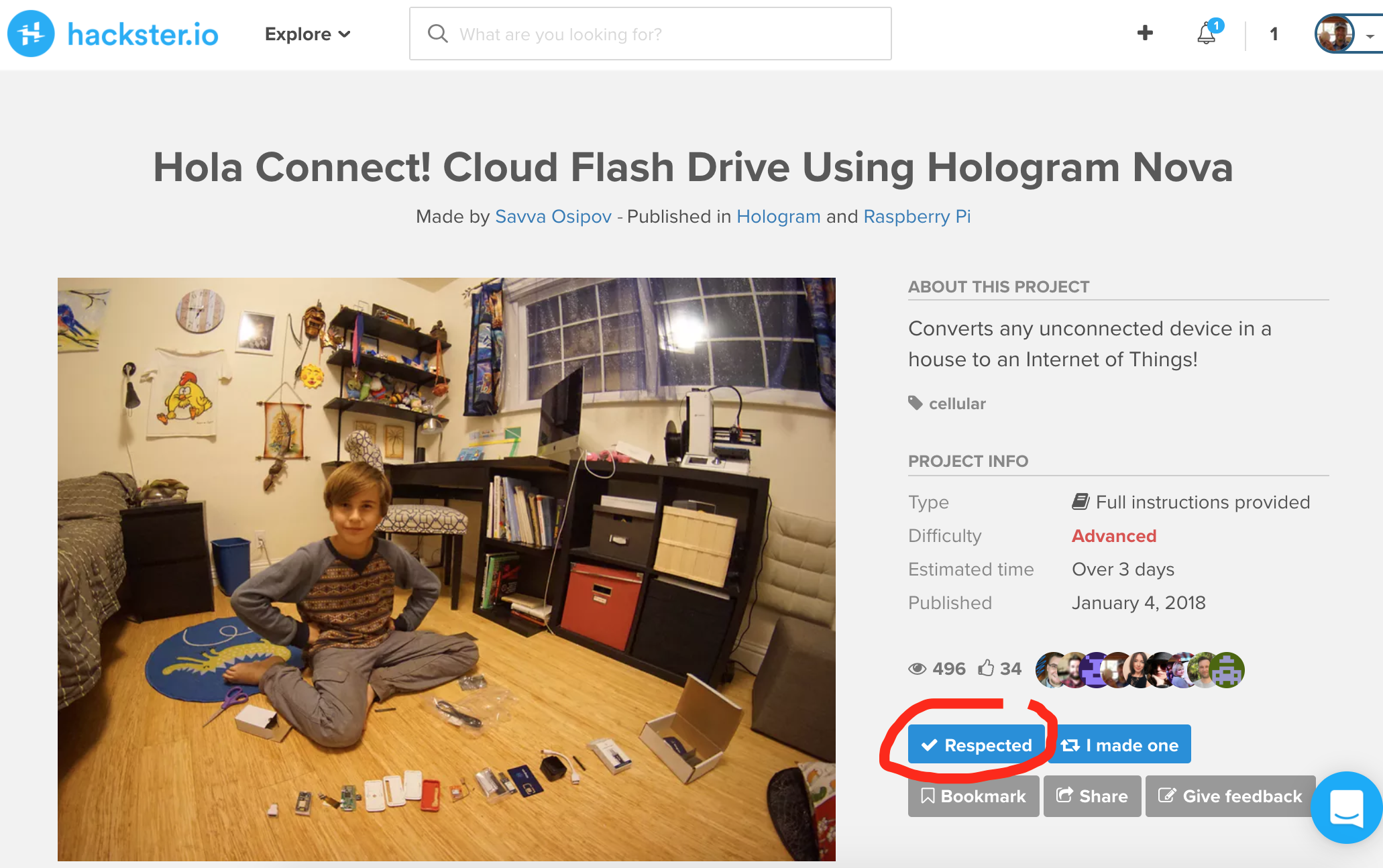Click the plus icon to add project
Viewport: 1383px width, 868px height.
[1145, 33]
